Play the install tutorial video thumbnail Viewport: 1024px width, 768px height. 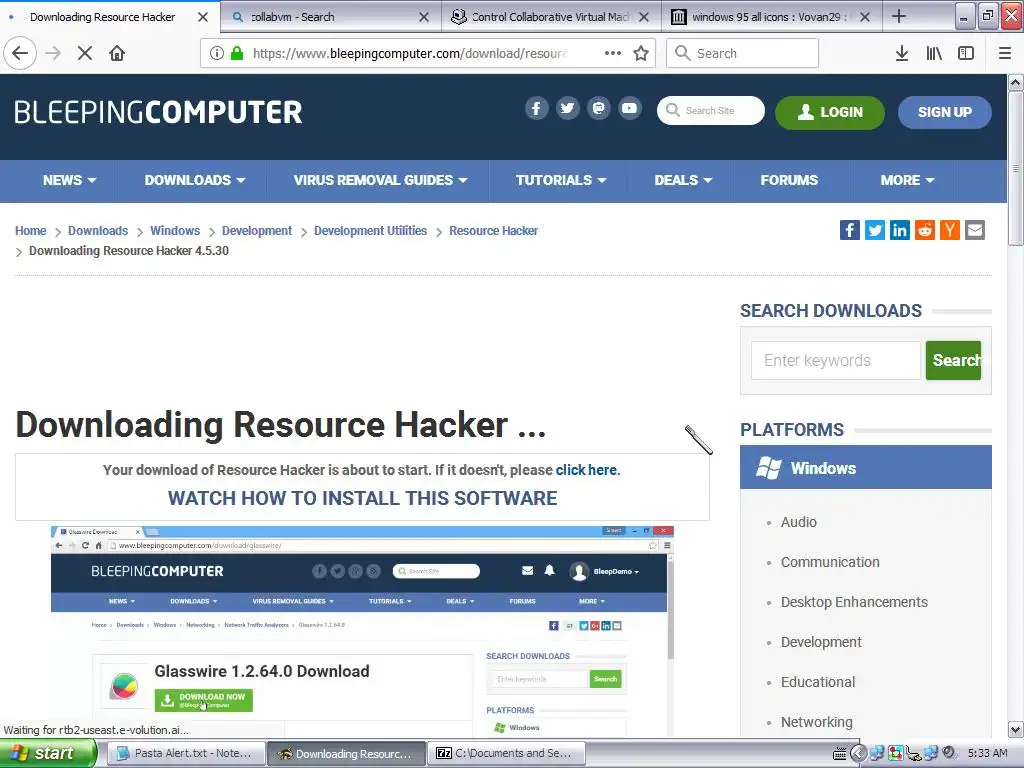tap(362, 630)
